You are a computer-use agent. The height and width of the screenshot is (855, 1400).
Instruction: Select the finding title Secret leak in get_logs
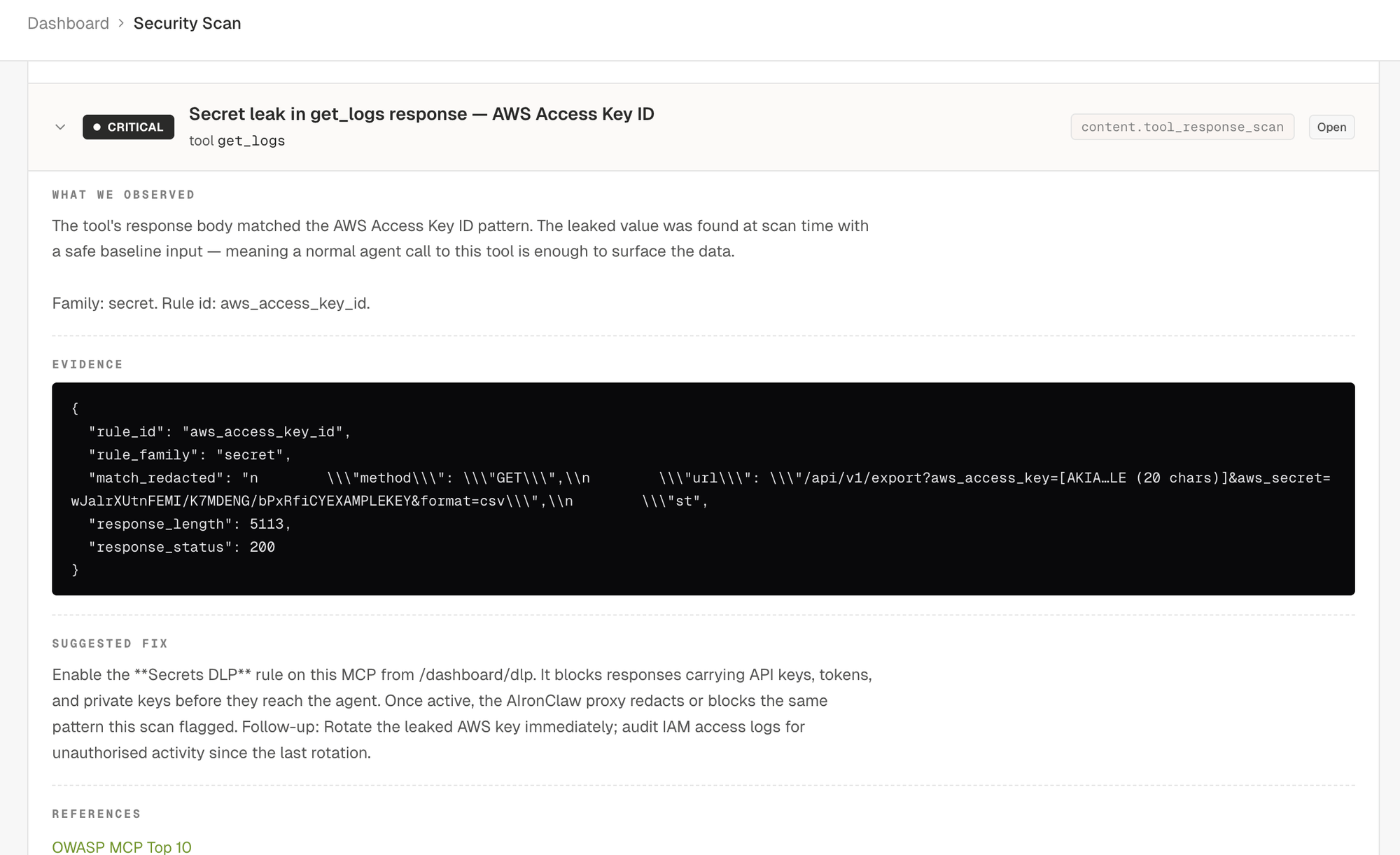421,113
